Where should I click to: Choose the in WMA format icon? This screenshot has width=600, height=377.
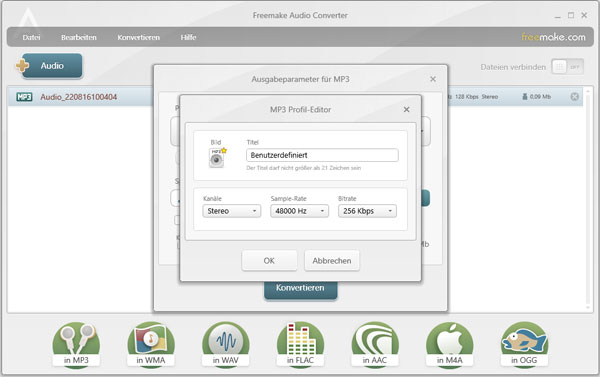click(x=151, y=345)
